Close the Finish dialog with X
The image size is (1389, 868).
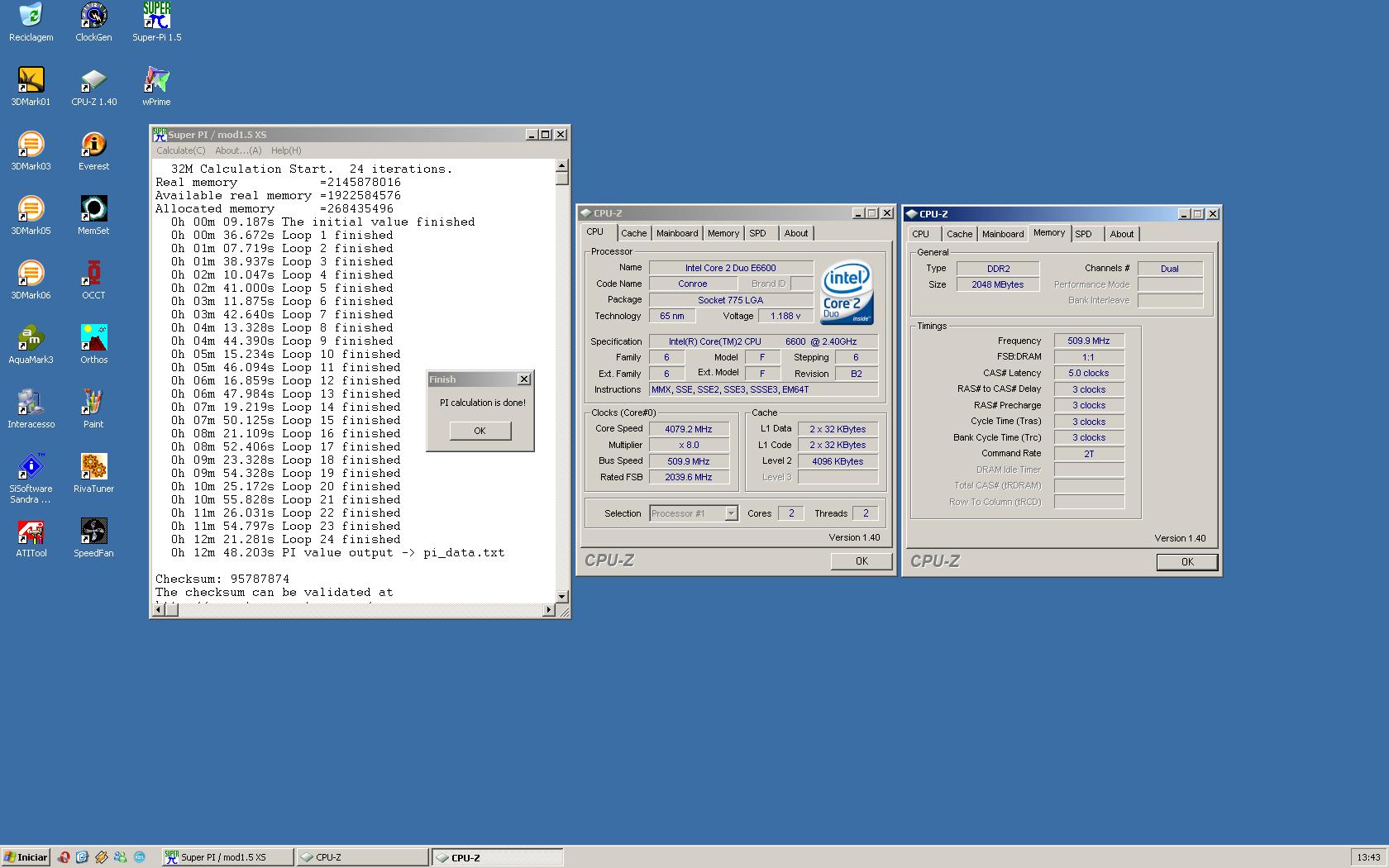tap(524, 379)
